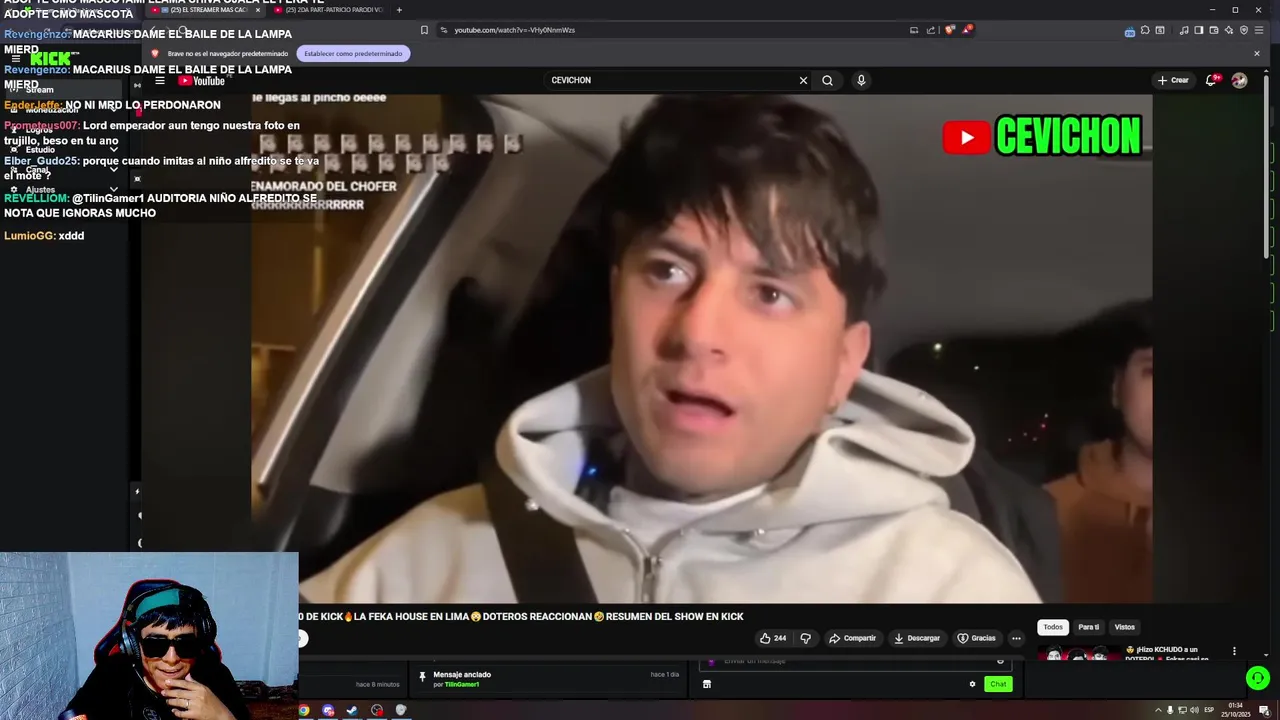The image size is (1280, 720).
Task: Switch to 2DA PART-PATRICIO PARODI tab
Action: click(327, 10)
